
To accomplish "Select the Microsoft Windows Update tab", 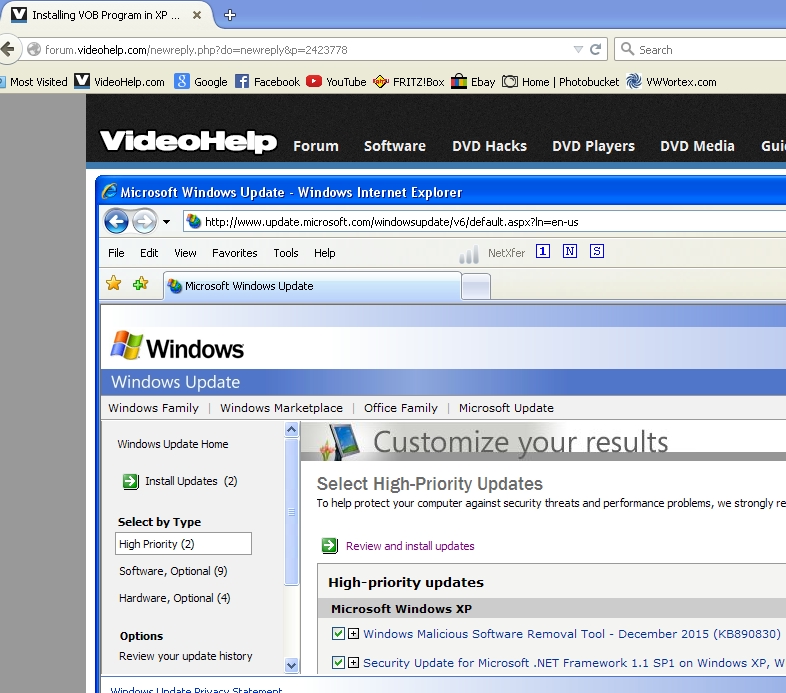I will click(312, 286).
